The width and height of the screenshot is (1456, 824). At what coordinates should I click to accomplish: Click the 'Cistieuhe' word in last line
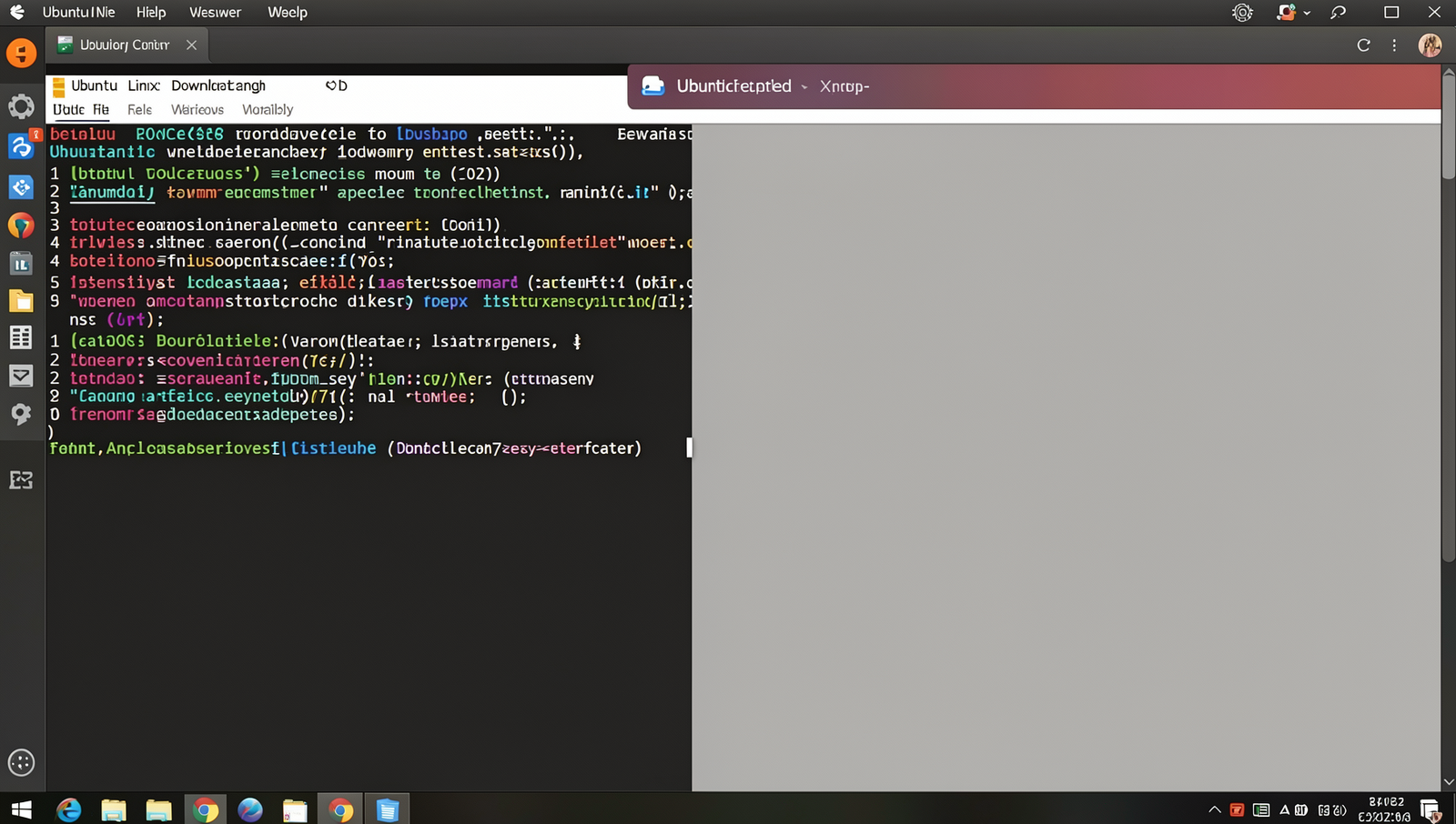(333, 447)
